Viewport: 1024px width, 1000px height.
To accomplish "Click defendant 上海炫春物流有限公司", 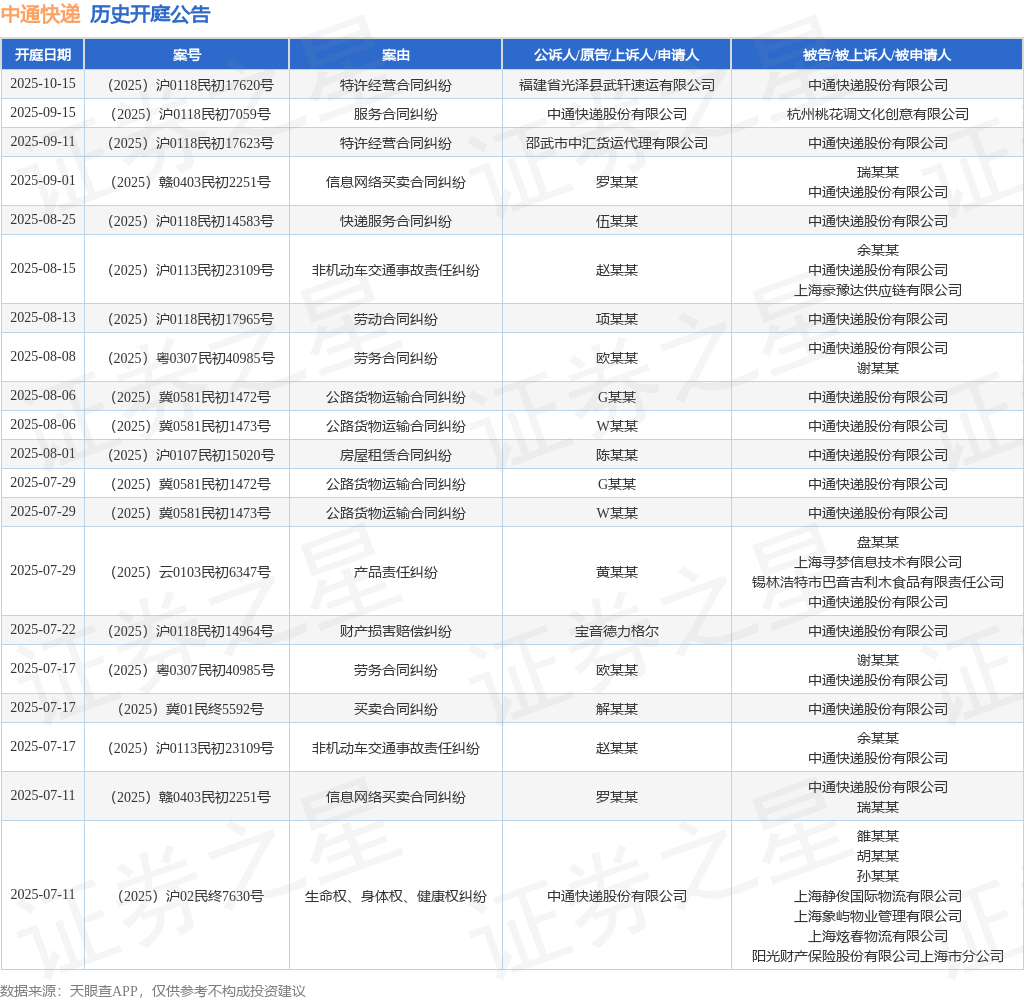I will [x=878, y=936].
